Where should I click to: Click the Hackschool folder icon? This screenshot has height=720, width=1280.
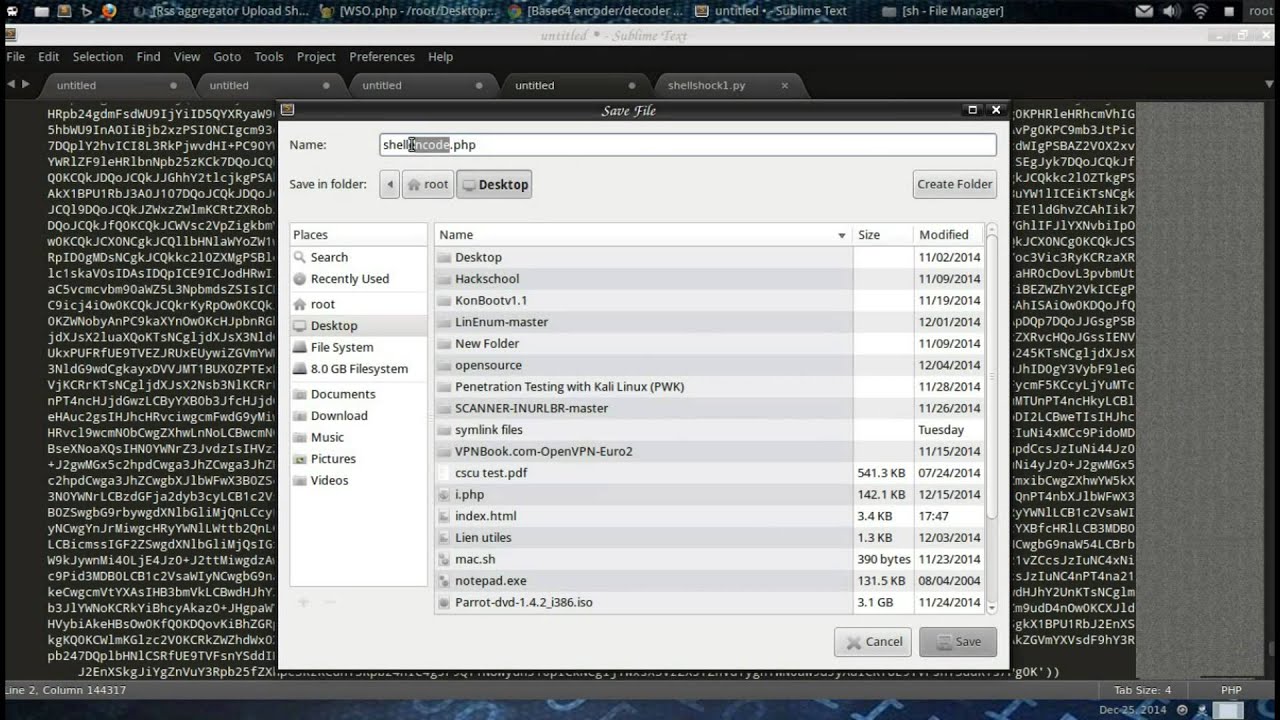pyautogui.click(x=445, y=279)
